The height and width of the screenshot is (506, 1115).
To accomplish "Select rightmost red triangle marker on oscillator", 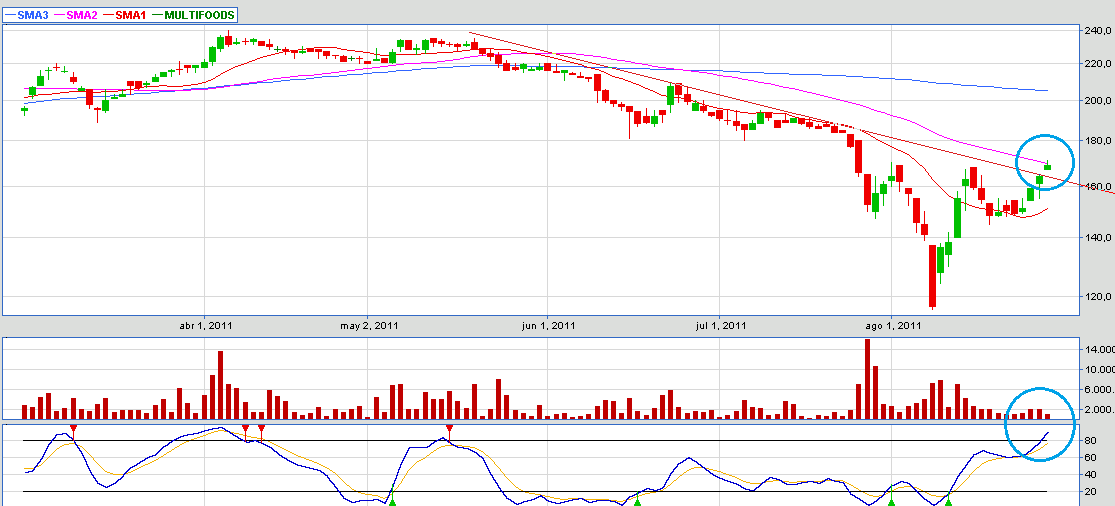I will (449, 429).
